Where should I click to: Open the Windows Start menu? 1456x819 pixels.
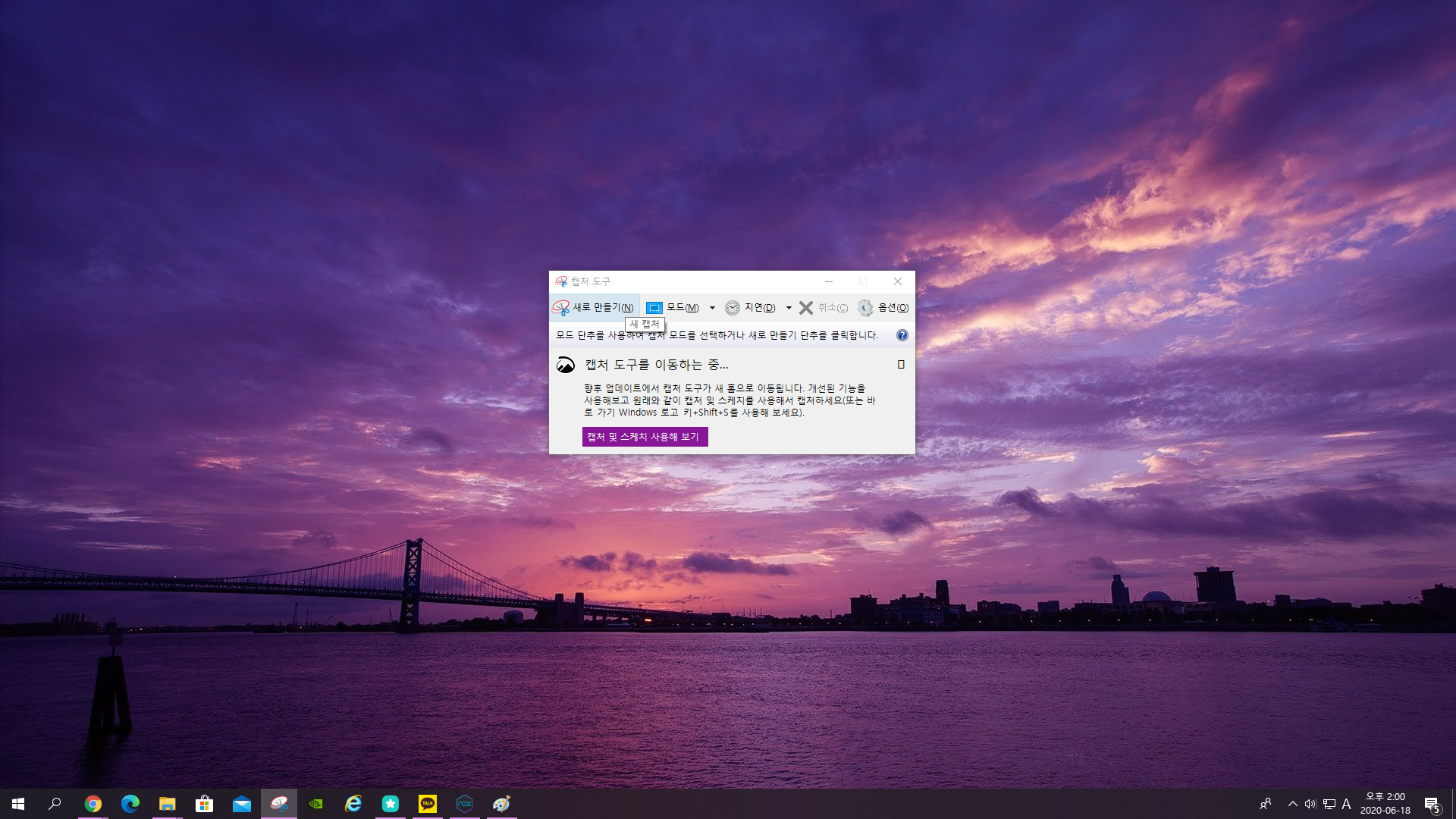point(18,804)
